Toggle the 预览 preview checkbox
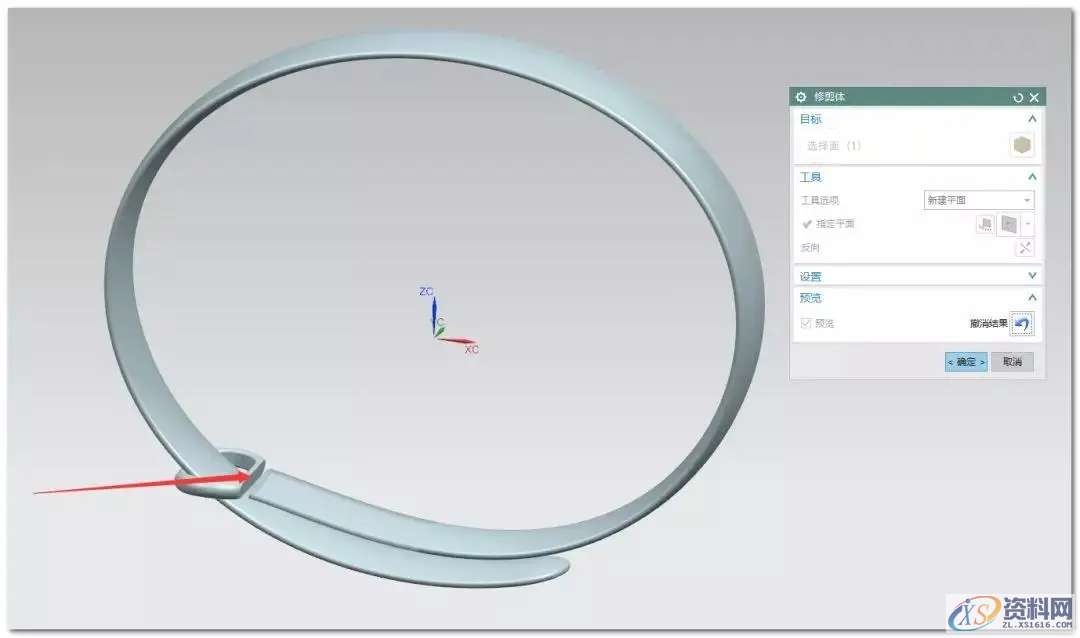This screenshot has width=1080, height=638. (806, 324)
